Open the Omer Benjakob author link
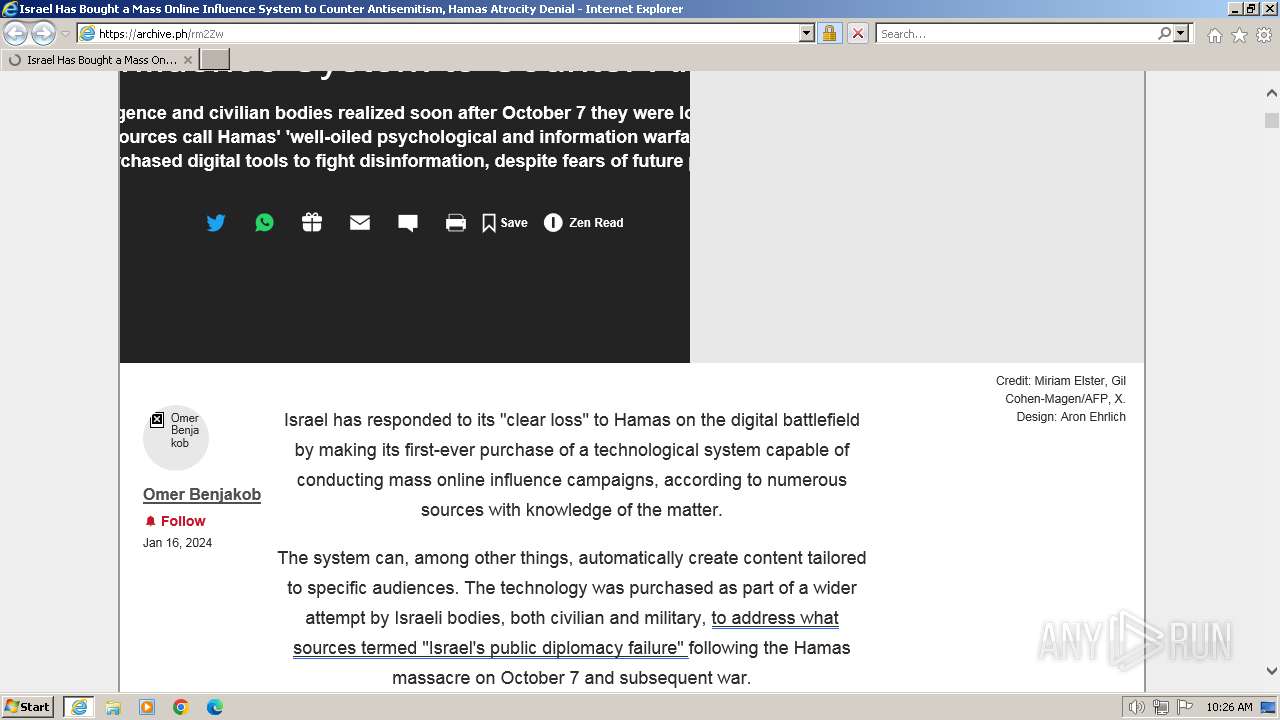 pyautogui.click(x=202, y=494)
